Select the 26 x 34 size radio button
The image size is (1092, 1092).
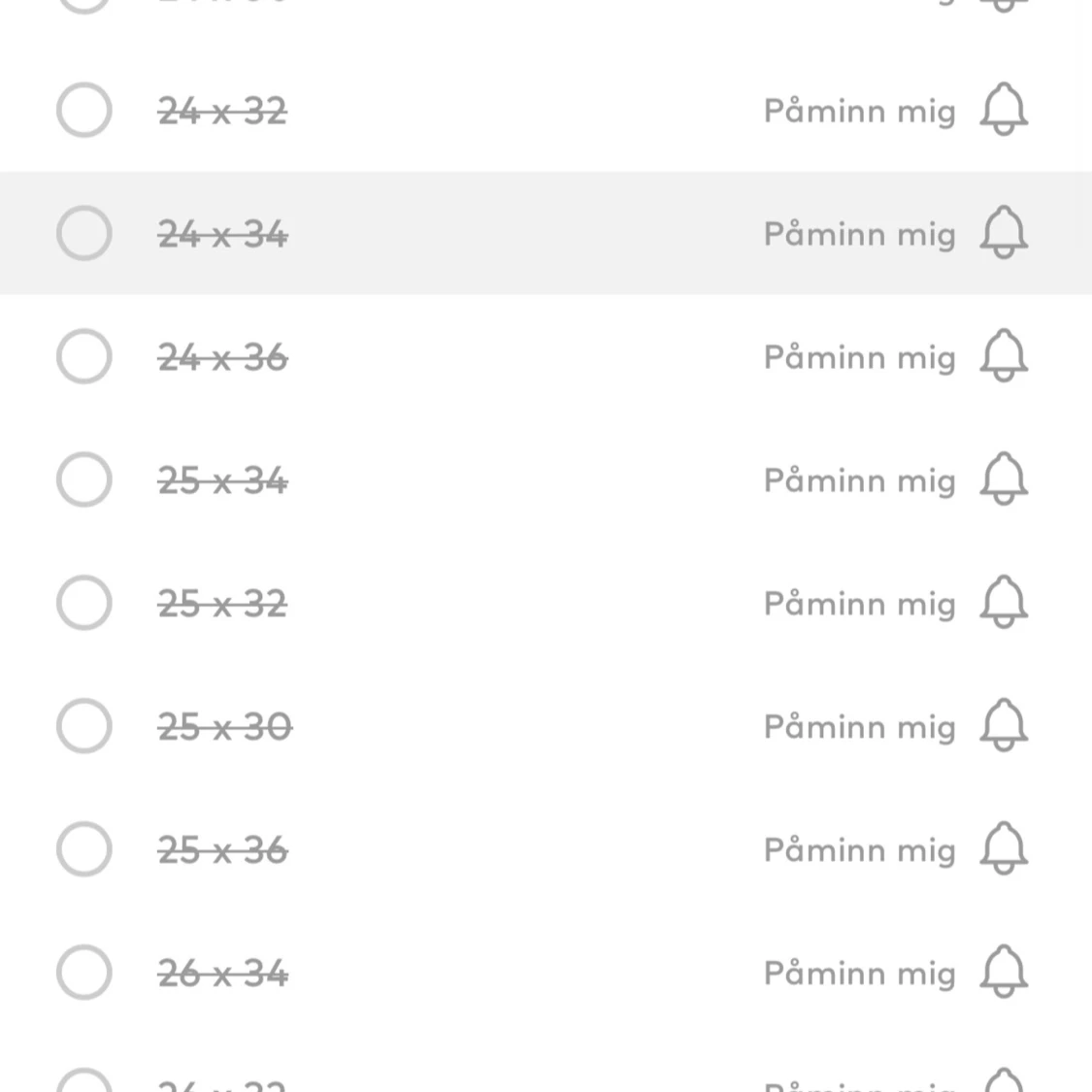pyautogui.click(x=84, y=973)
